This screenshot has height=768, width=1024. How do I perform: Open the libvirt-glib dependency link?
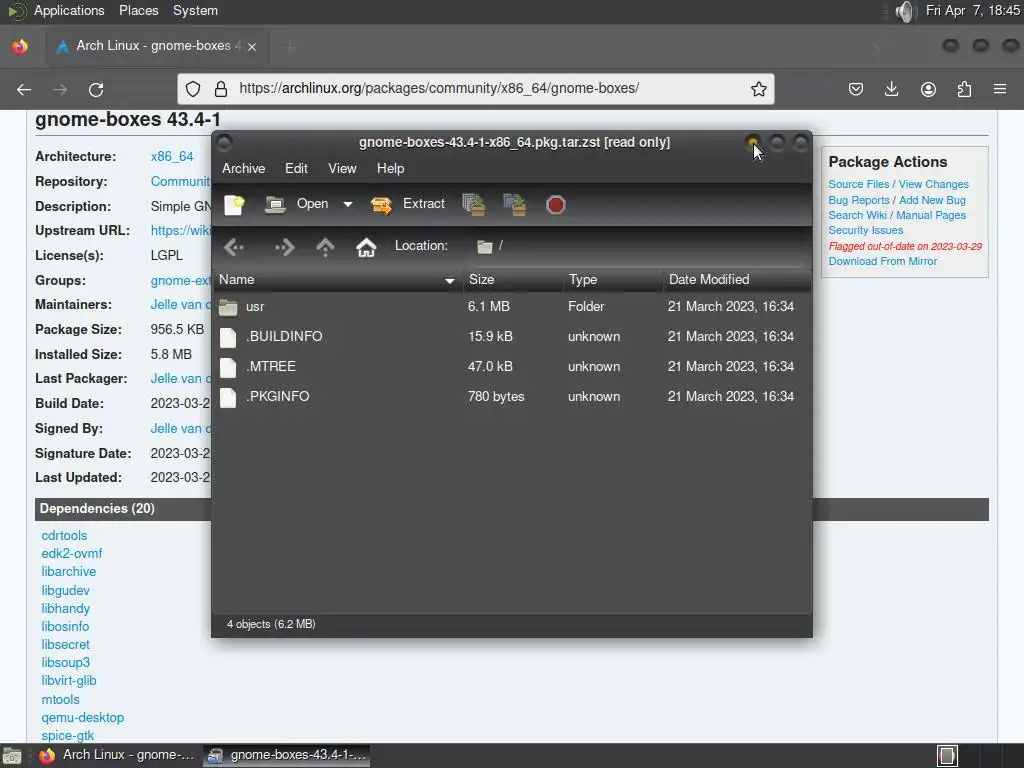pos(69,680)
